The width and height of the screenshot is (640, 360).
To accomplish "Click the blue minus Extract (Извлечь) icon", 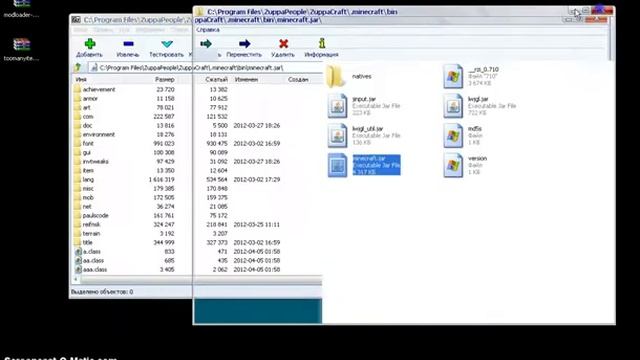I will click(128, 44).
